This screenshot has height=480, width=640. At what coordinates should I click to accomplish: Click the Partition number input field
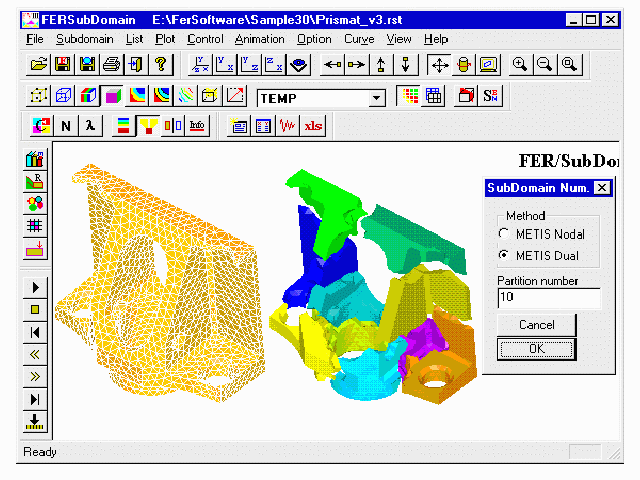coord(548,298)
